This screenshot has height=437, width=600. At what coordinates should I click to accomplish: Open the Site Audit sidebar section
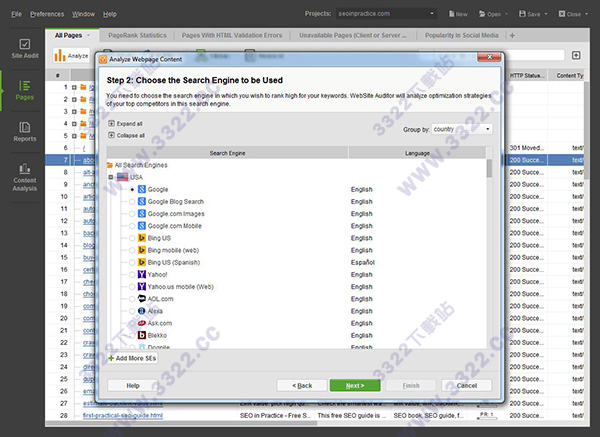coord(24,49)
